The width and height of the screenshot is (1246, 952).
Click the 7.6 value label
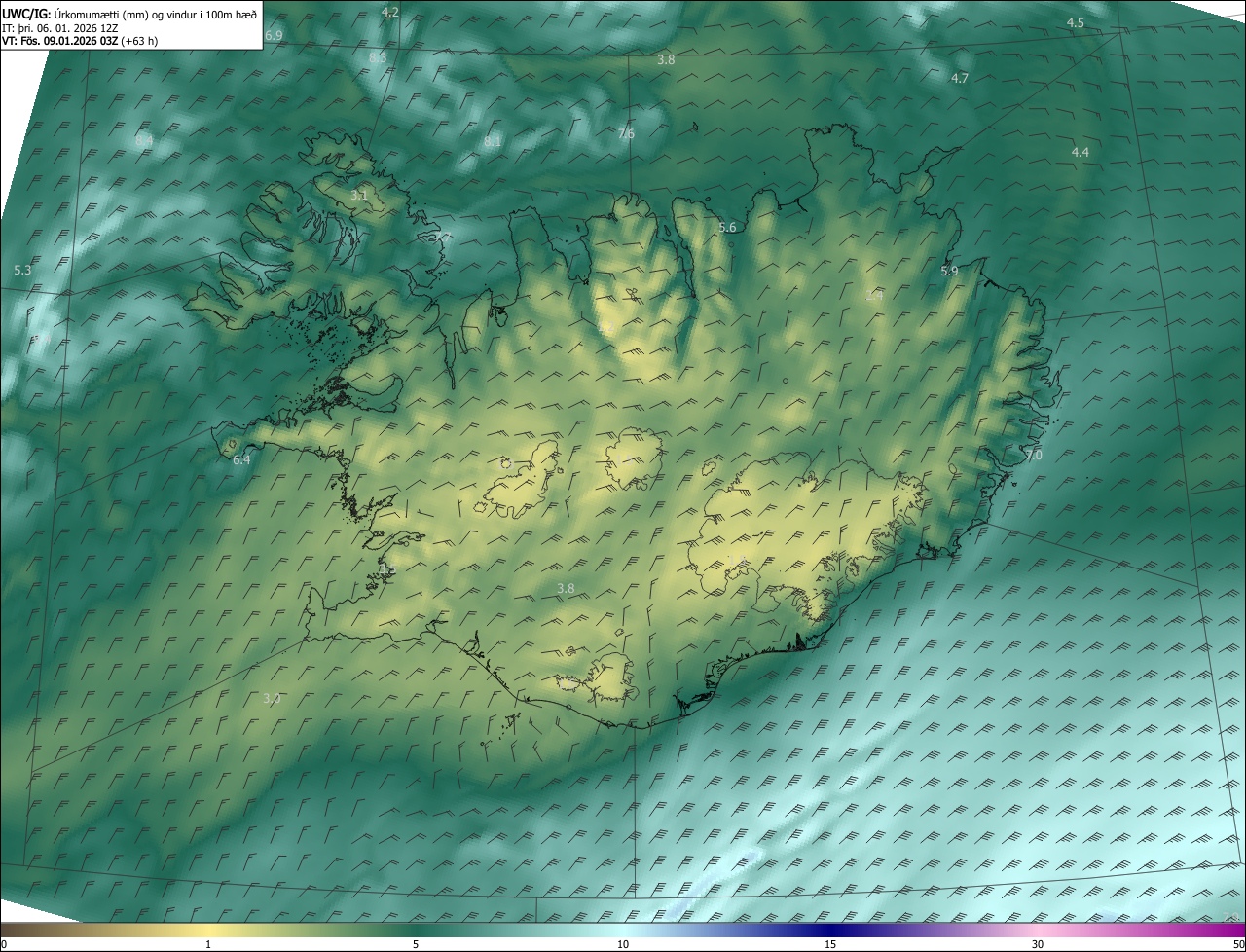click(x=626, y=133)
